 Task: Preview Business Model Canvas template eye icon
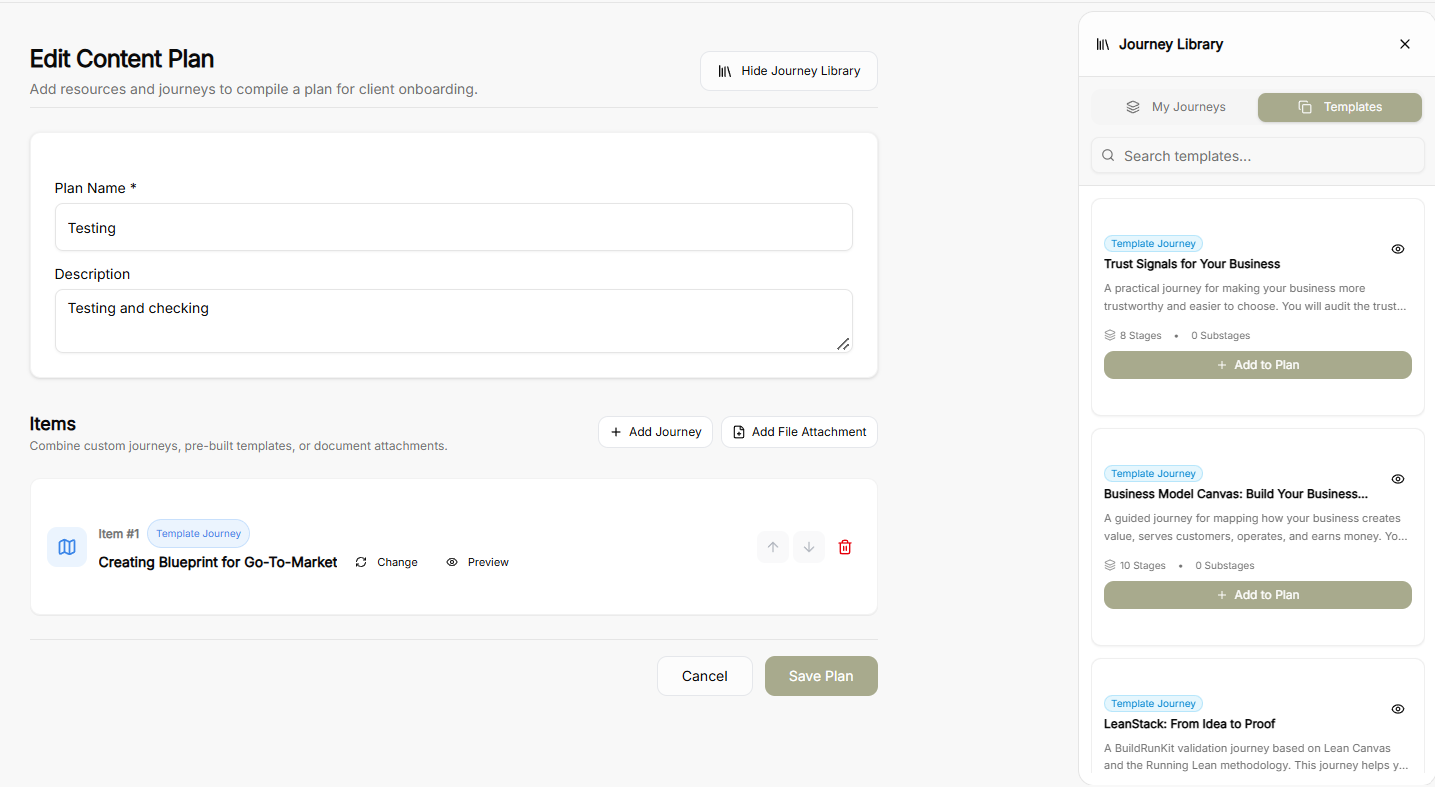click(1398, 479)
